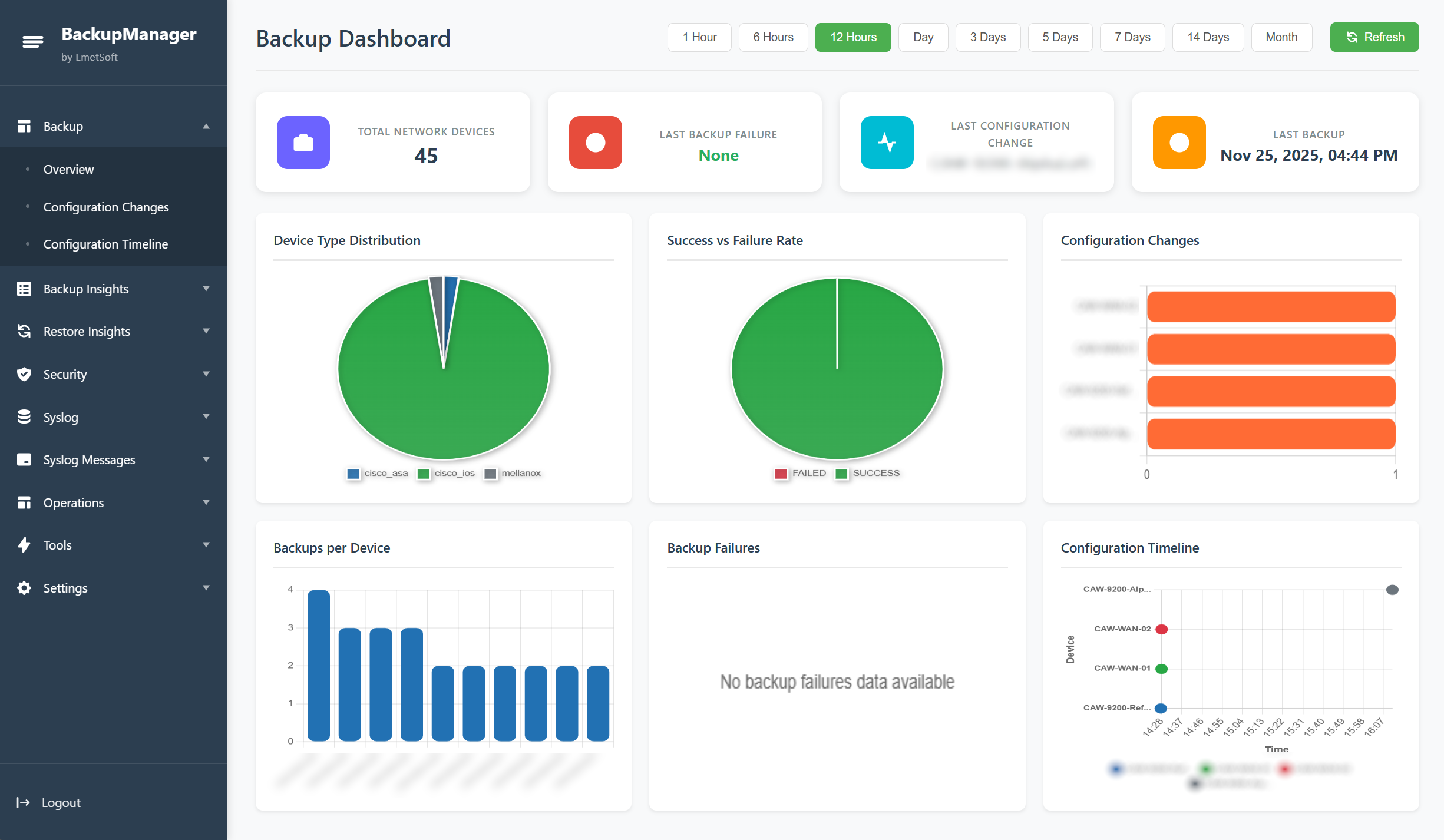
Task: Click the Restore Insights refresh icon
Action: (24, 331)
